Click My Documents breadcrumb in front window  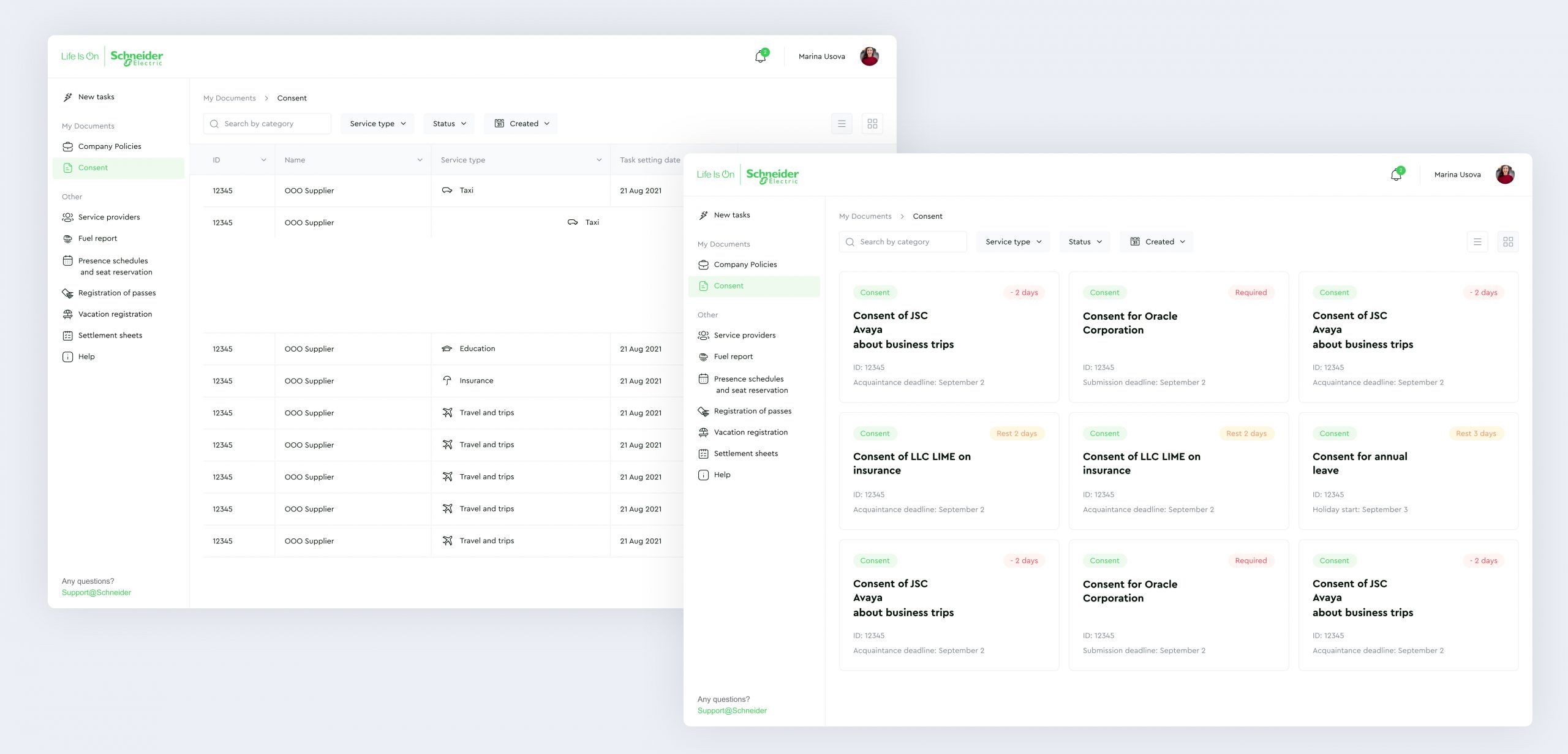[865, 217]
